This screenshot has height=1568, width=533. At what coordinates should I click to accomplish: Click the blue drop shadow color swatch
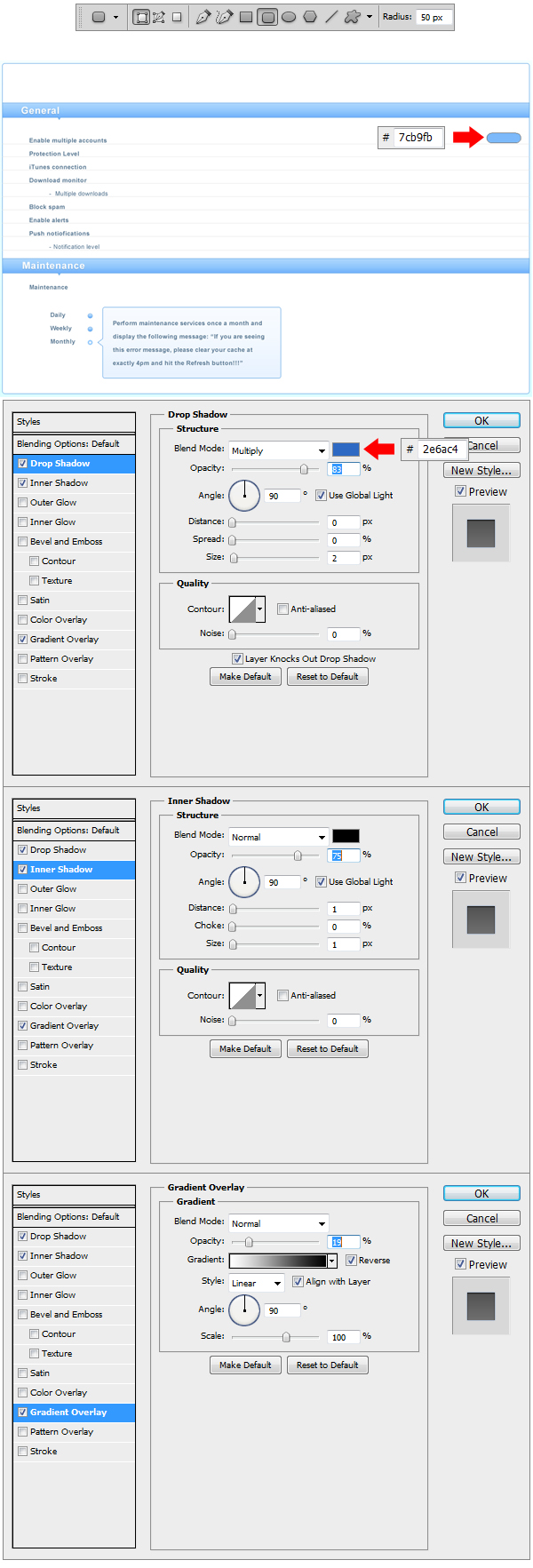click(346, 450)
